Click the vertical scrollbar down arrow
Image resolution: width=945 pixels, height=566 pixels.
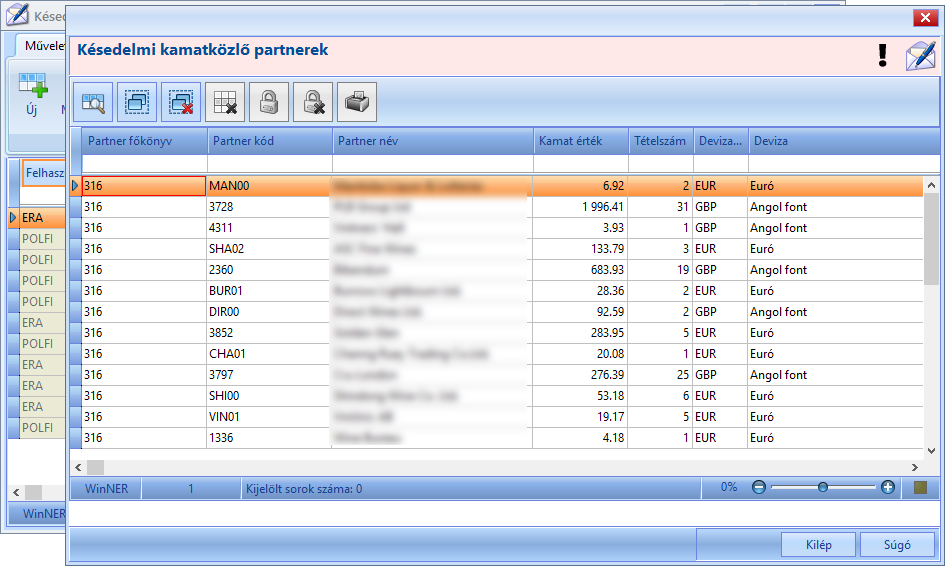click(931, 450)
